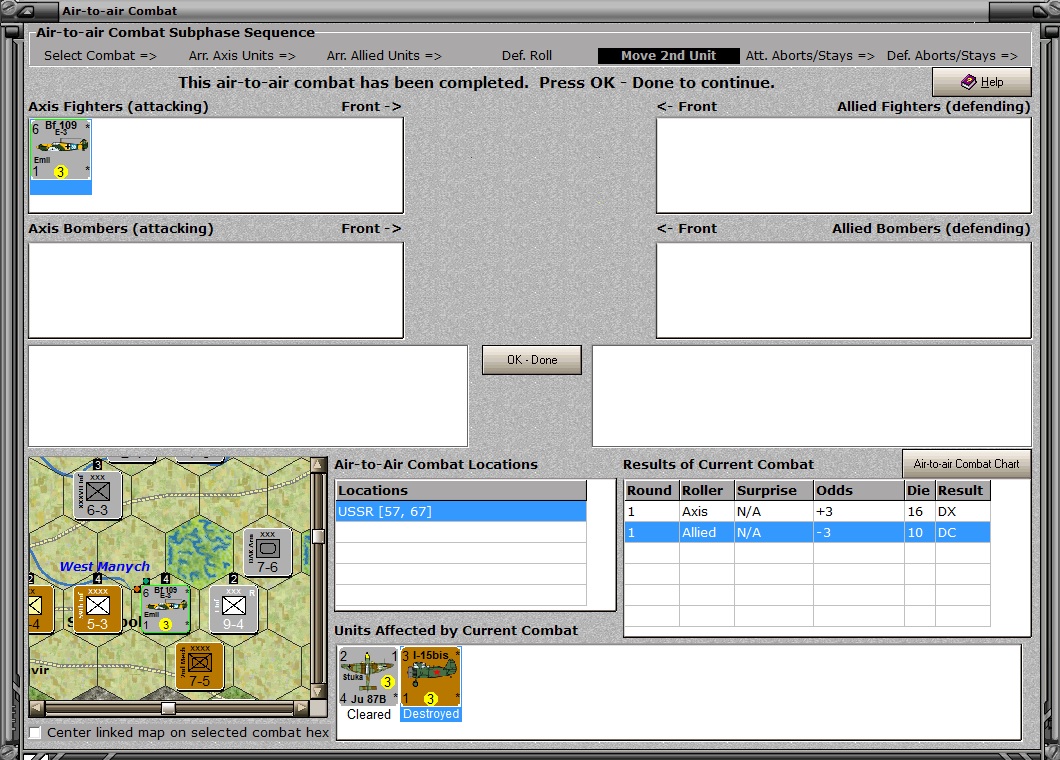This screenshot has height=760, width=1060.
Task: Click the Cleared label under the Stuka
Action: [x=368, y=715]
